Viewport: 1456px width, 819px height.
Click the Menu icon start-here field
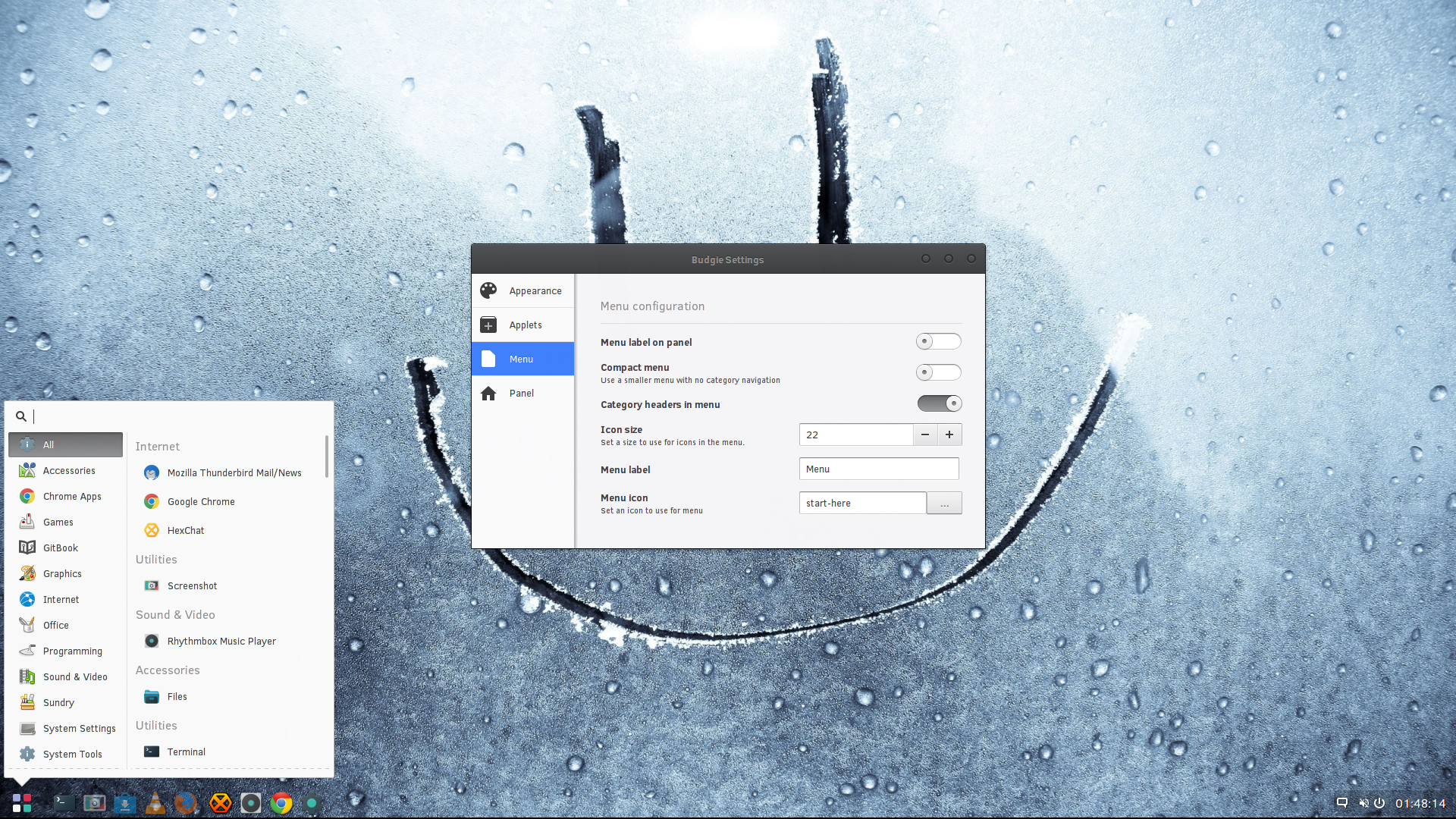click(863, 504)
